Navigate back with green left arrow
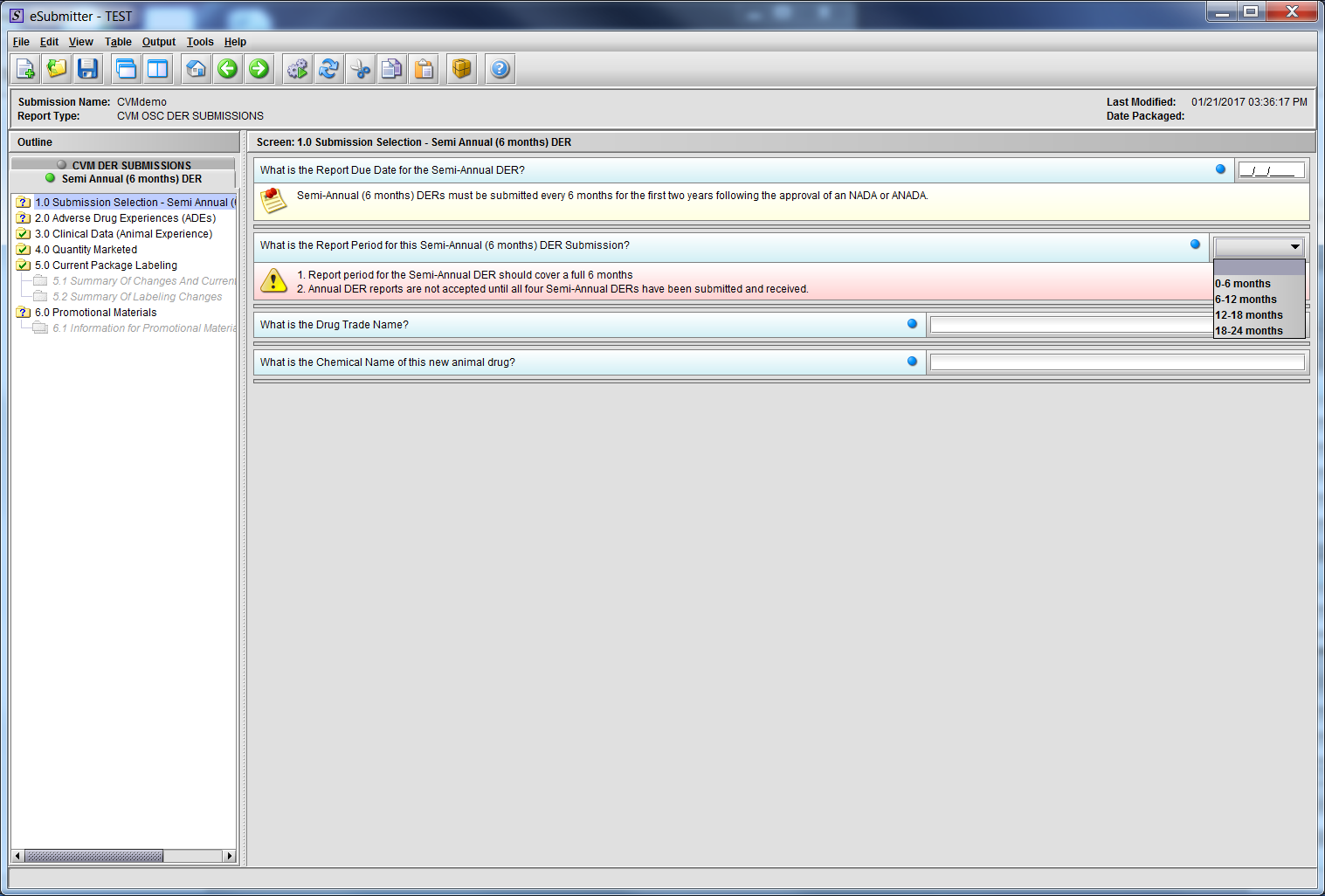This screenshot has height=896, width=1325. (228, 69)
